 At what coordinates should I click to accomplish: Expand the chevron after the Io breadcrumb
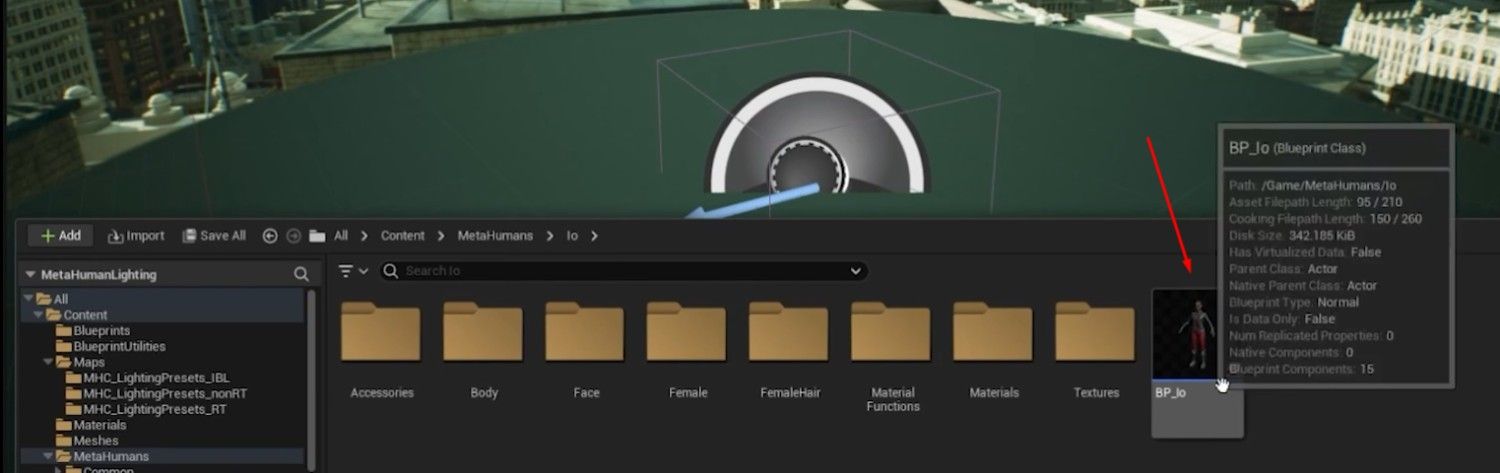594,236
